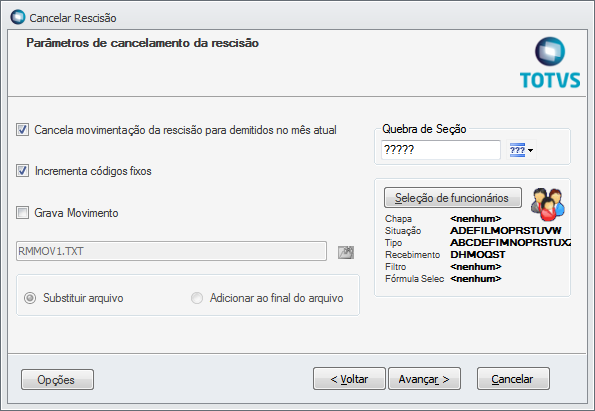This screenshot has width=595, height=411.
Task: Proceed with the Avançar button
Action: pyautogui.click(x=424, y=379)
